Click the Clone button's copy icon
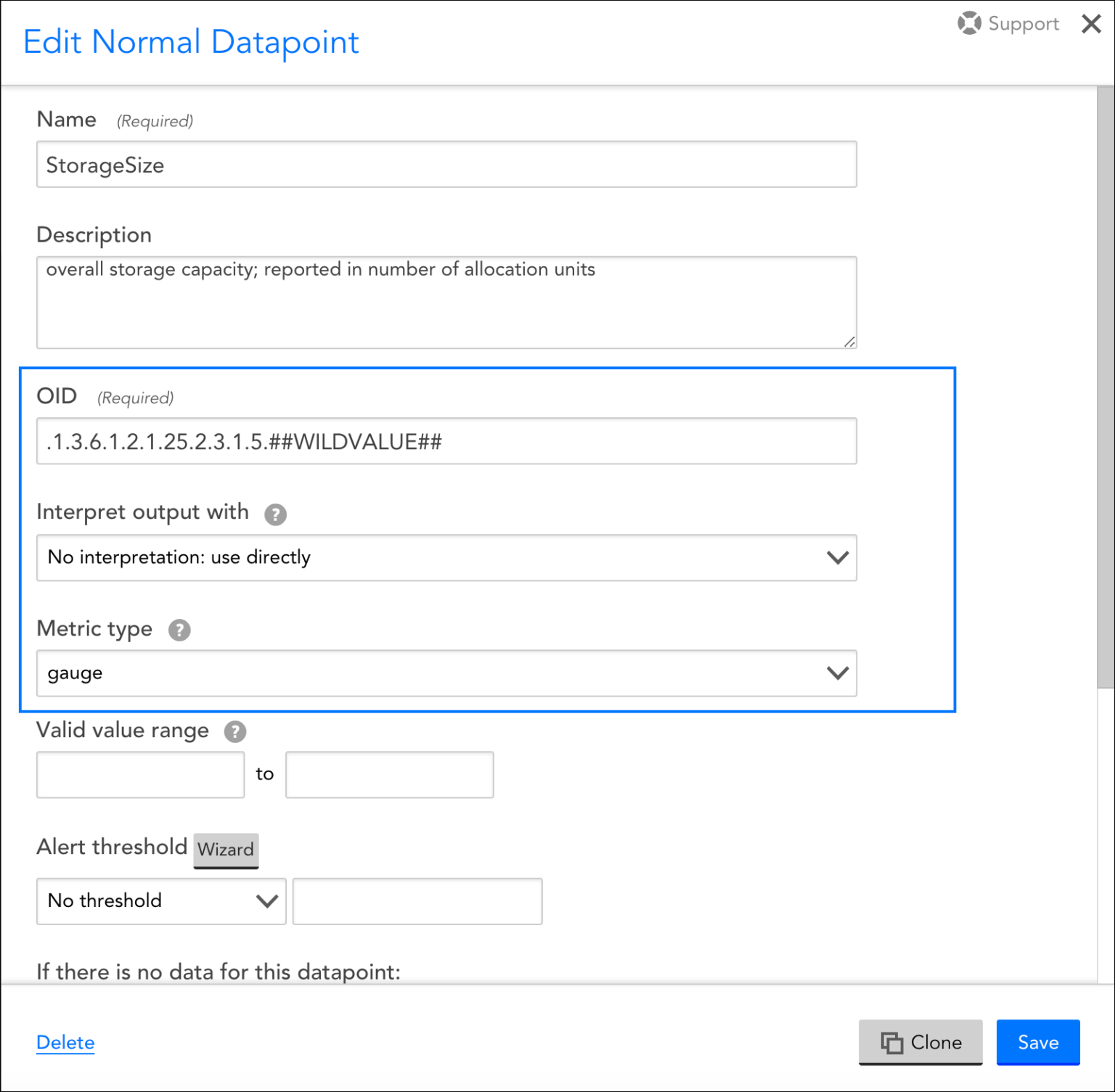Screen dimensions: 1115x1092 click(x=891, y=1043)
